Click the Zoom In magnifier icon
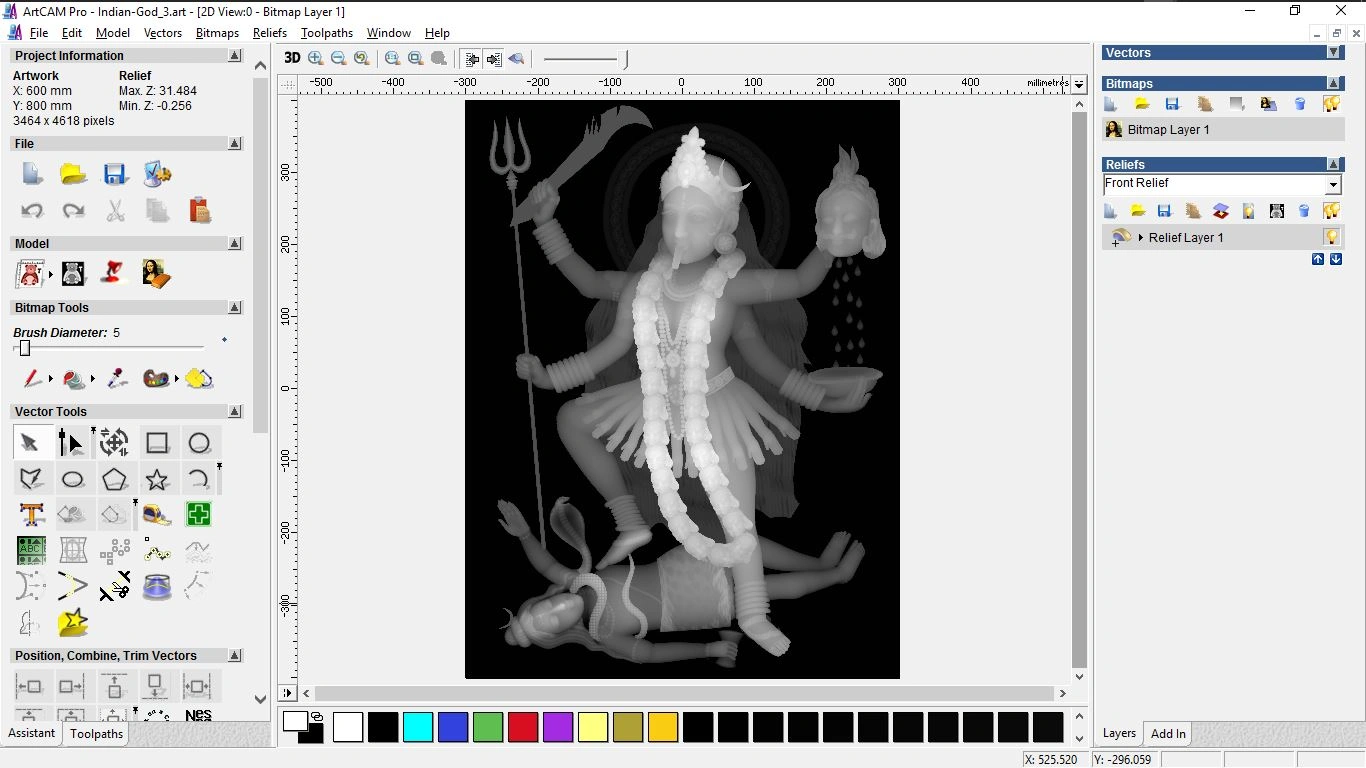 click(x=315, y=58)
